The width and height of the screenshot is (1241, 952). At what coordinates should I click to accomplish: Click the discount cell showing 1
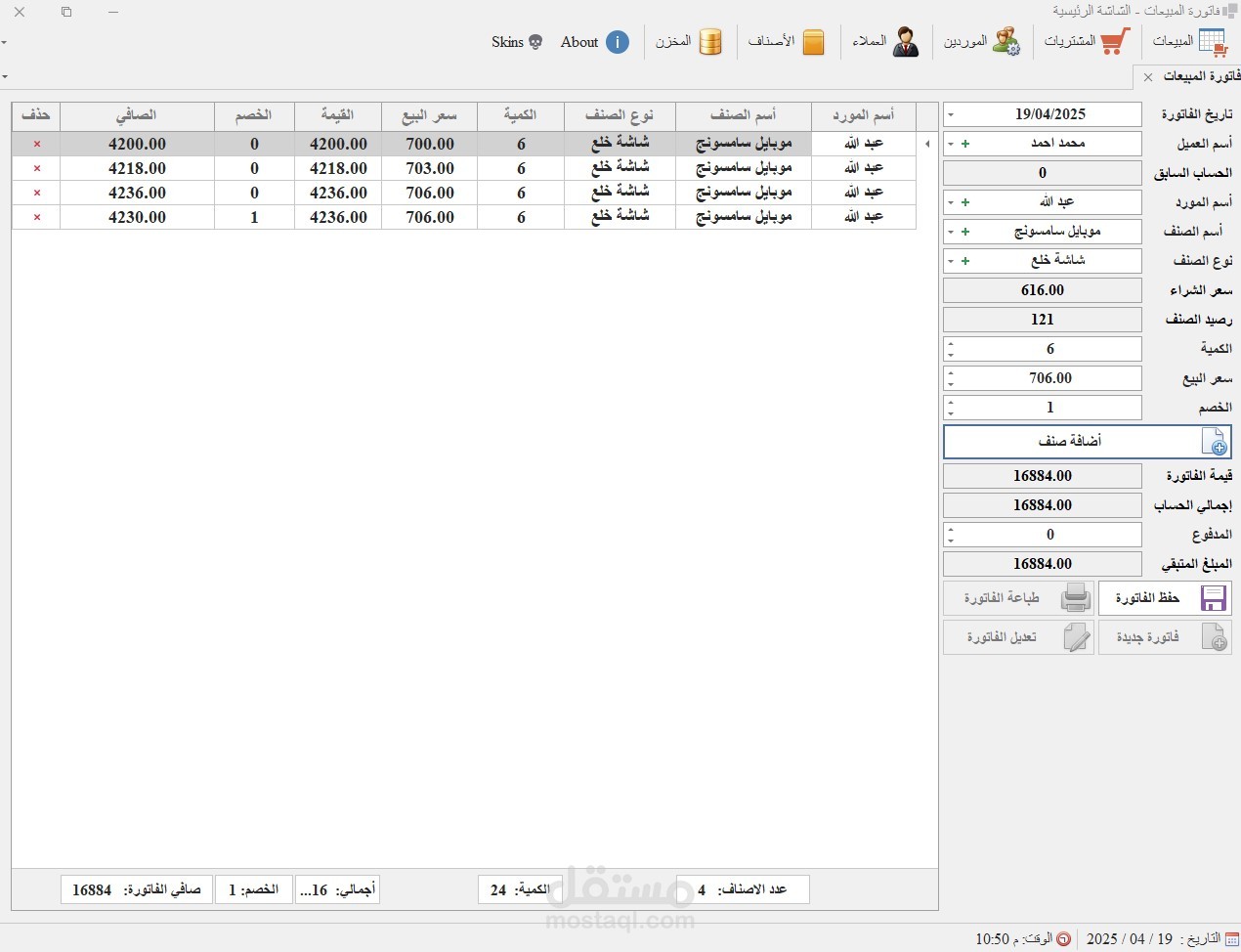coord(254,217)
